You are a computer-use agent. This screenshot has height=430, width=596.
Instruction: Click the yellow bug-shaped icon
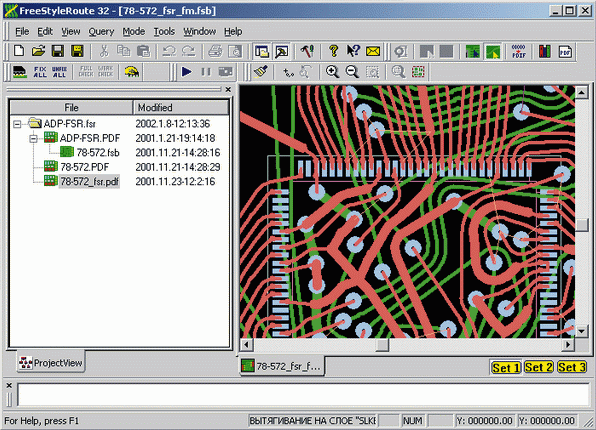tap(132, 72)
